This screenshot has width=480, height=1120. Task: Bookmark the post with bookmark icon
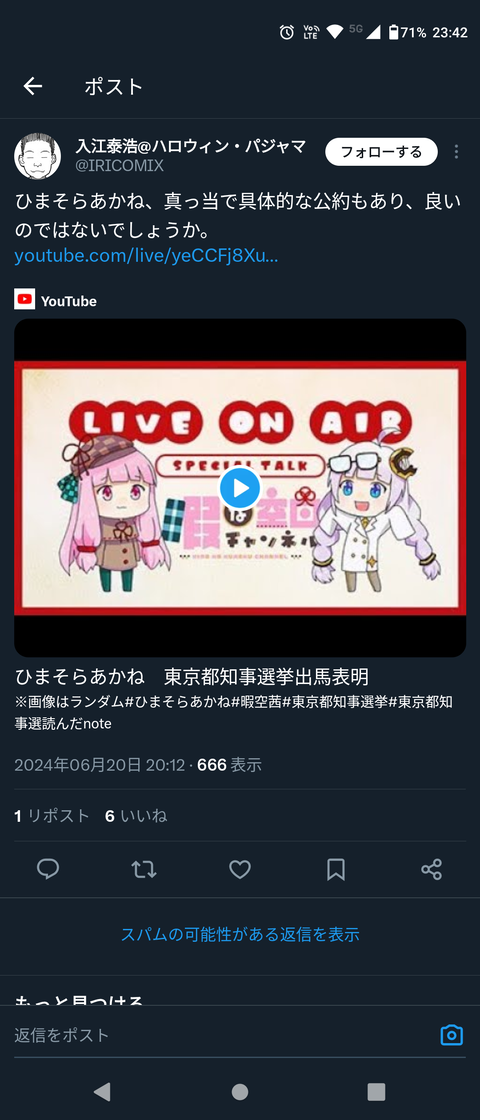[336, 869]
